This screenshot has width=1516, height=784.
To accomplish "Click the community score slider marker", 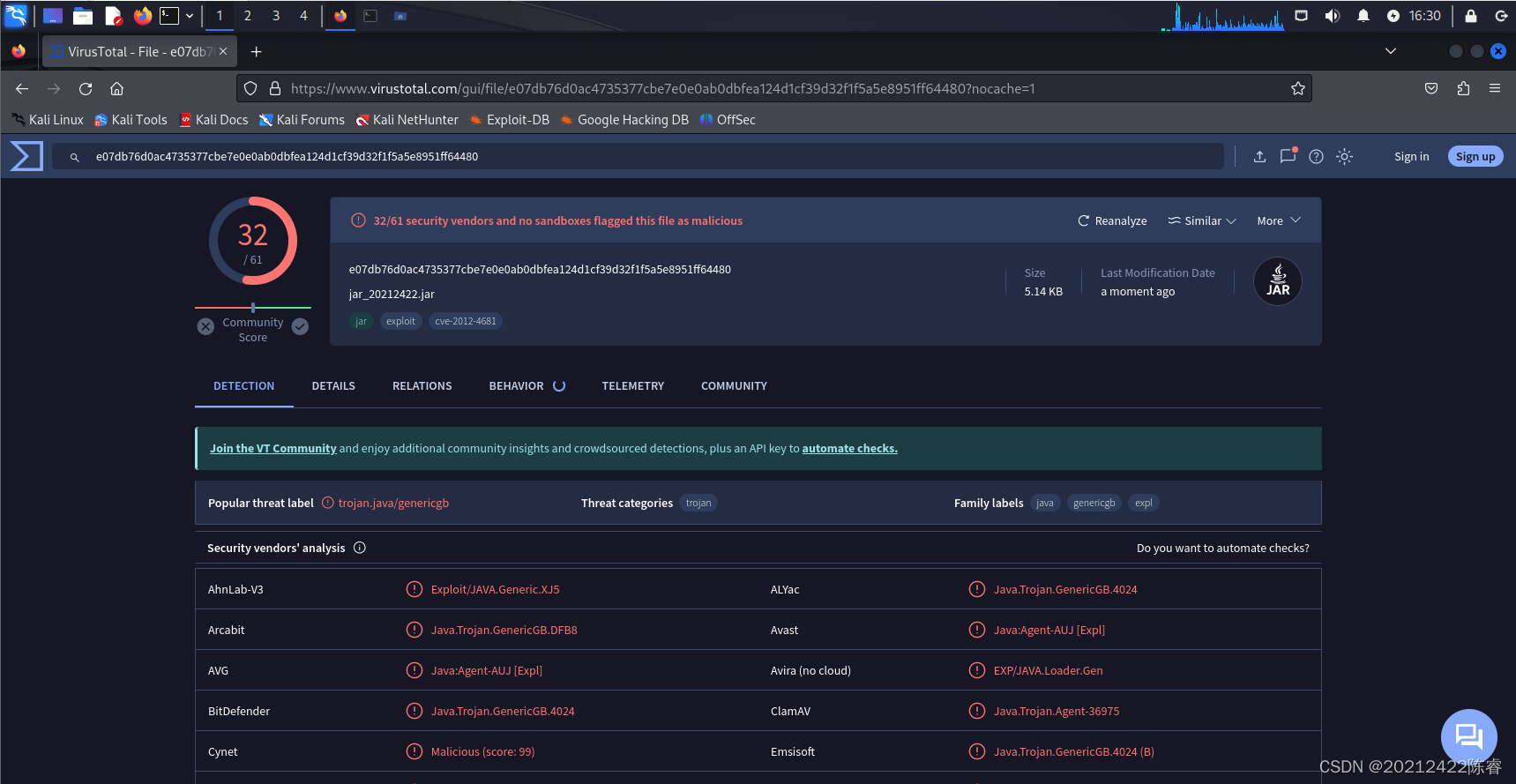I will [x=253, y=308].
